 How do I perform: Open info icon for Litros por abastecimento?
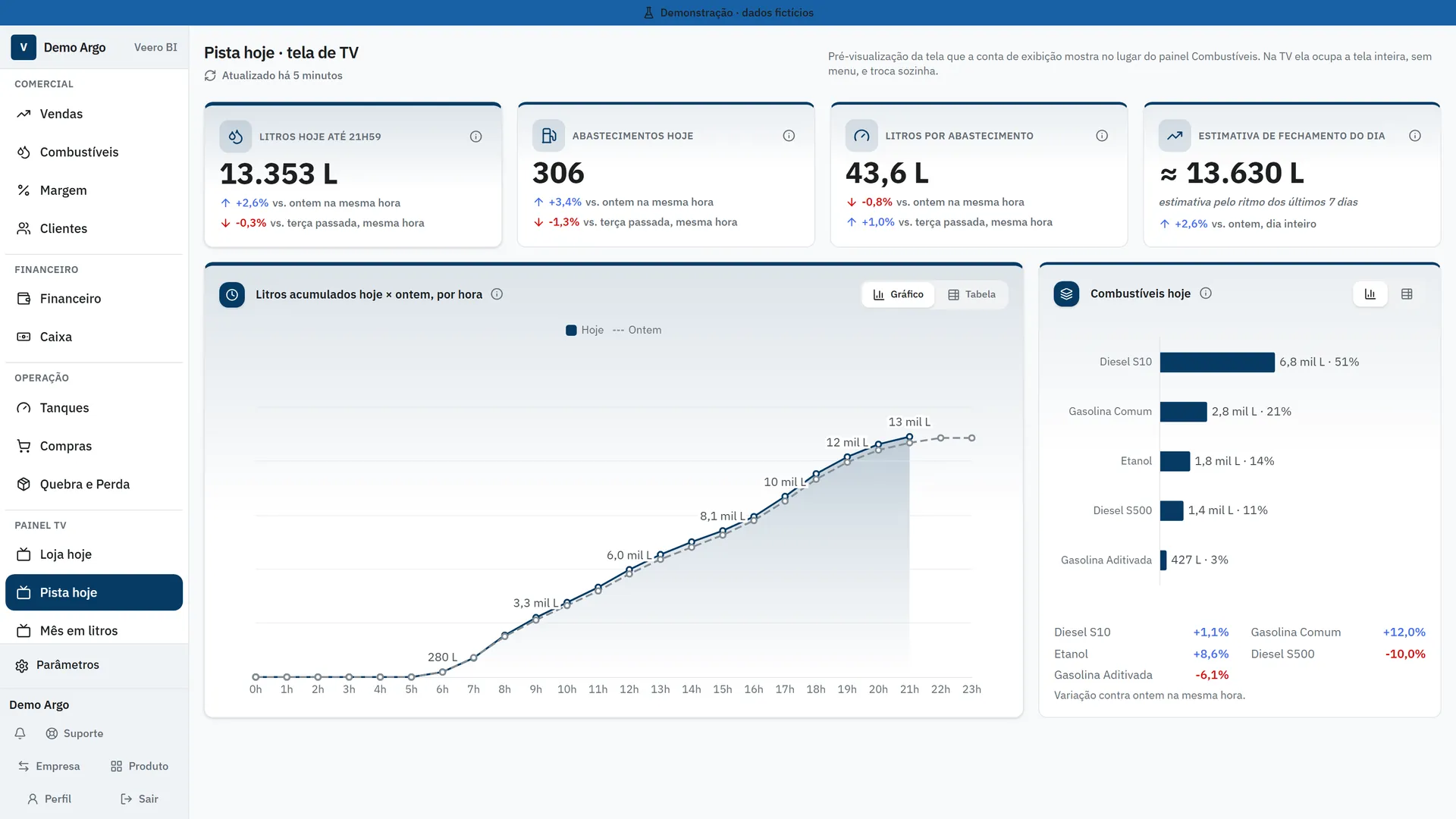point(1102,136)
